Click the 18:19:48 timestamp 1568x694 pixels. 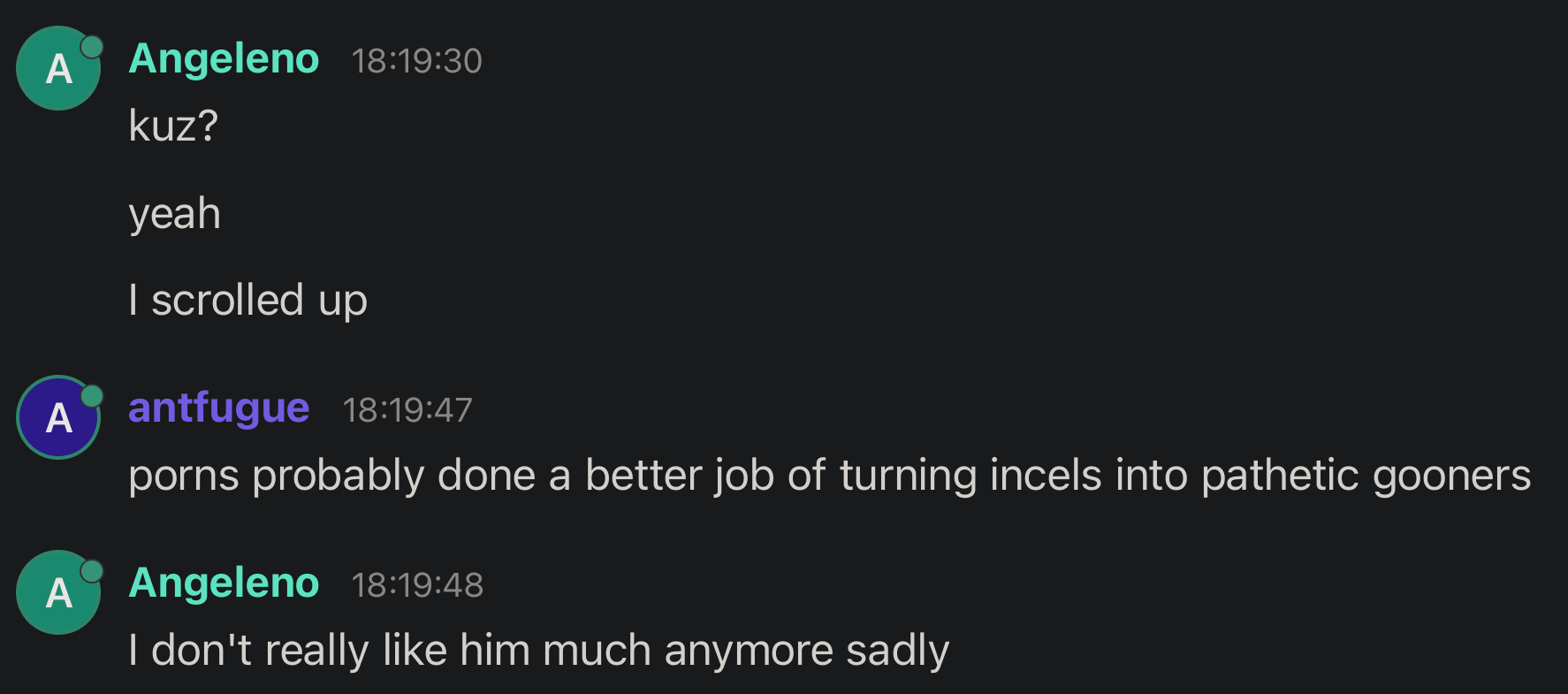tap(417, 585)
